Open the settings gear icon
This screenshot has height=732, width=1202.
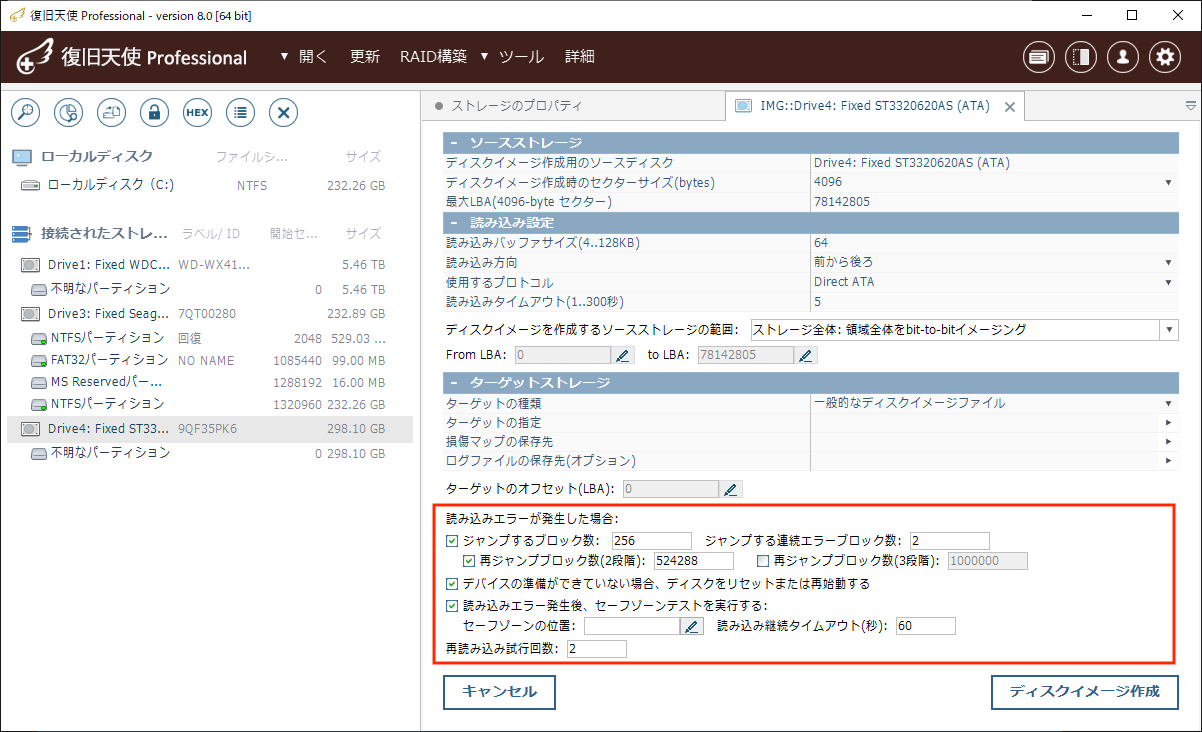1165,57
